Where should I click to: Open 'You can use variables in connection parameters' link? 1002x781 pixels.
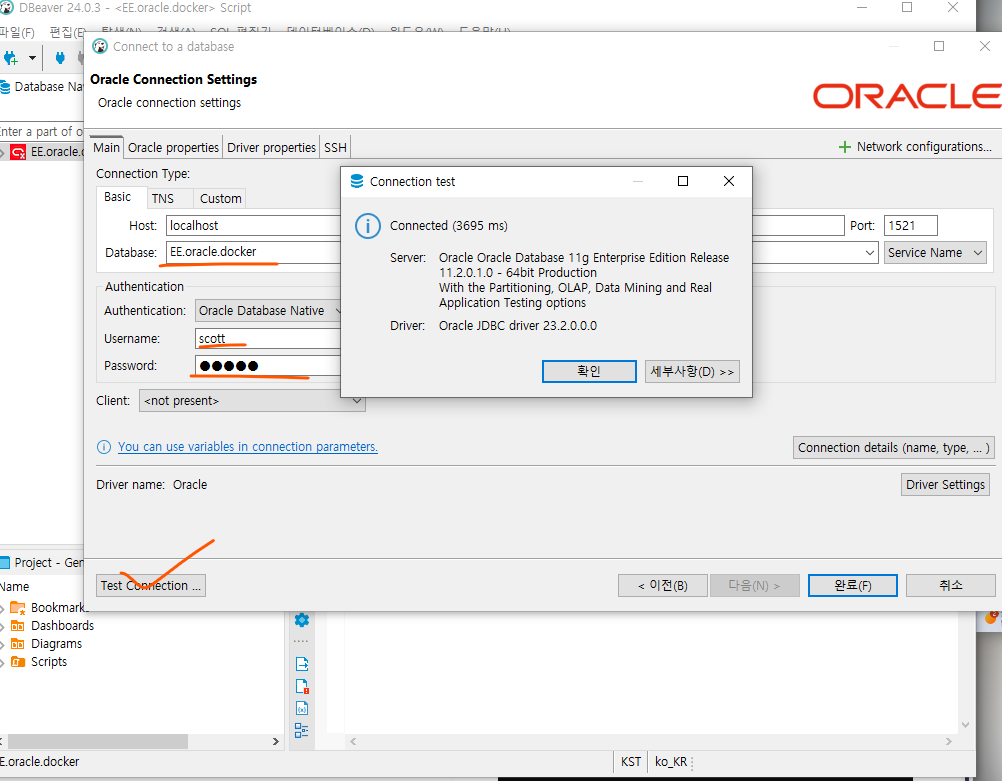[x=247, y=447]
